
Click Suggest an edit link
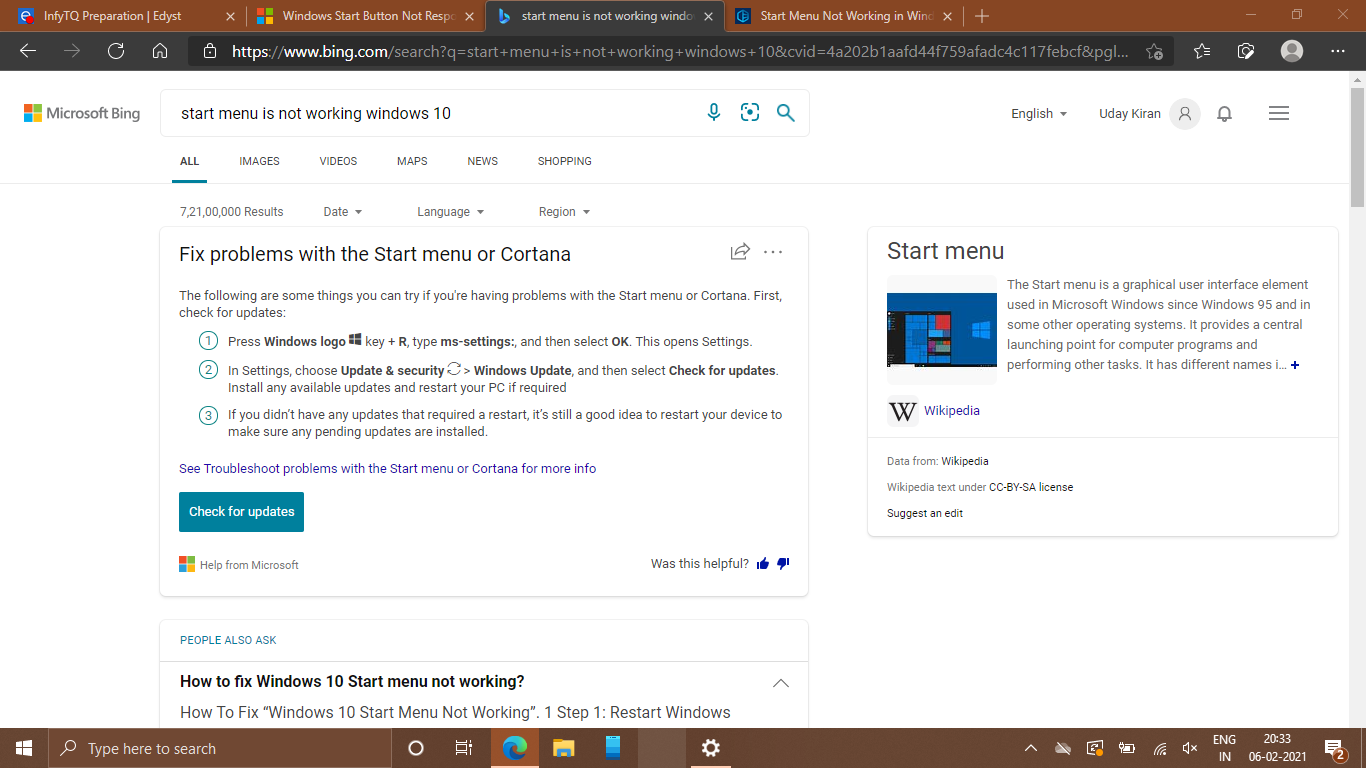coord(925,513)
